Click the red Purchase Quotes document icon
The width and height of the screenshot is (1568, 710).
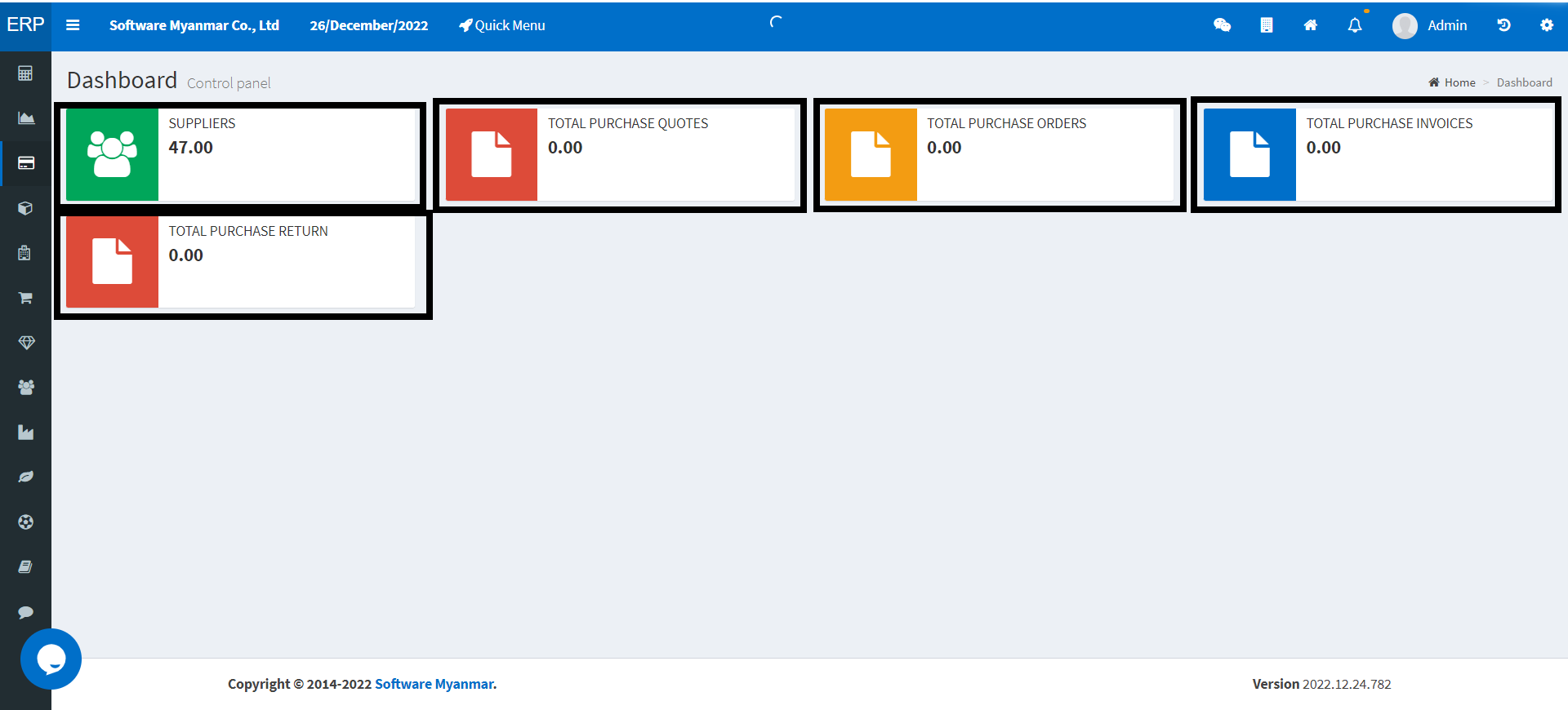point(491,154)
